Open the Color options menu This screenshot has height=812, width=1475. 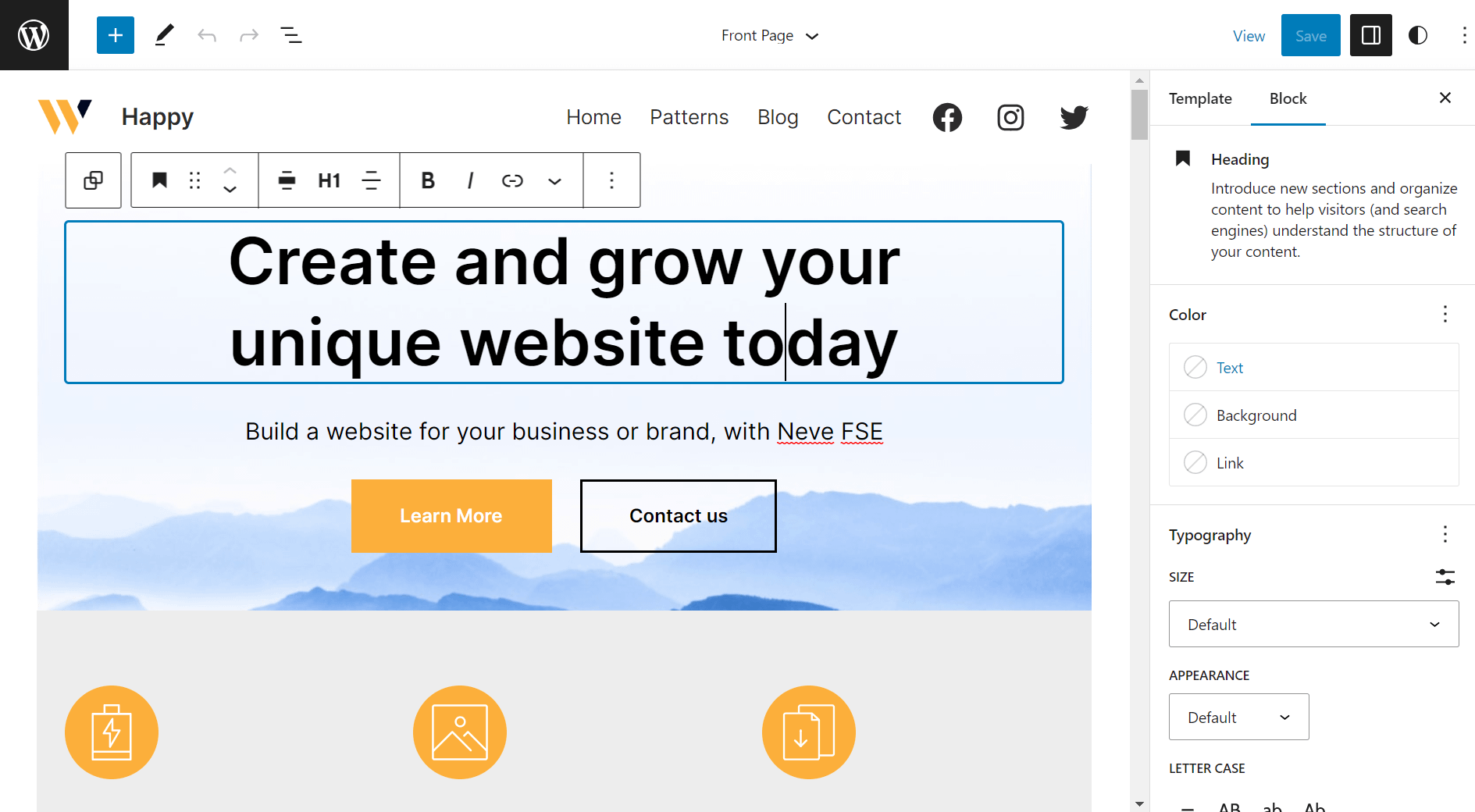[x=1445, y=314]
